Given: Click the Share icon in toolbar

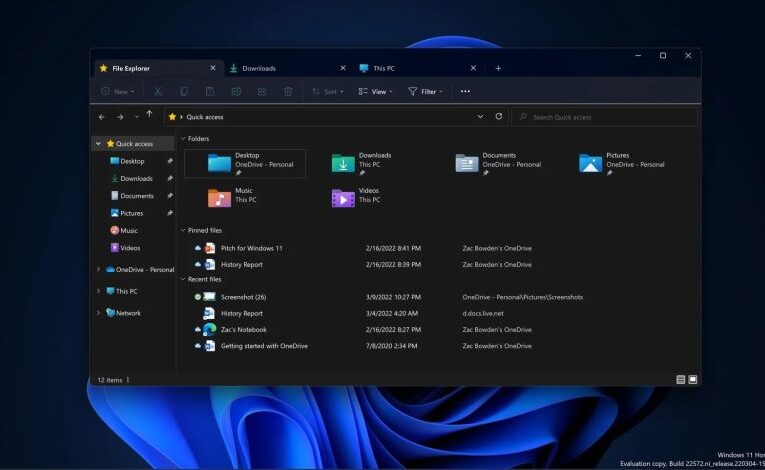Looking at the screenshot, I should [262, 91].
